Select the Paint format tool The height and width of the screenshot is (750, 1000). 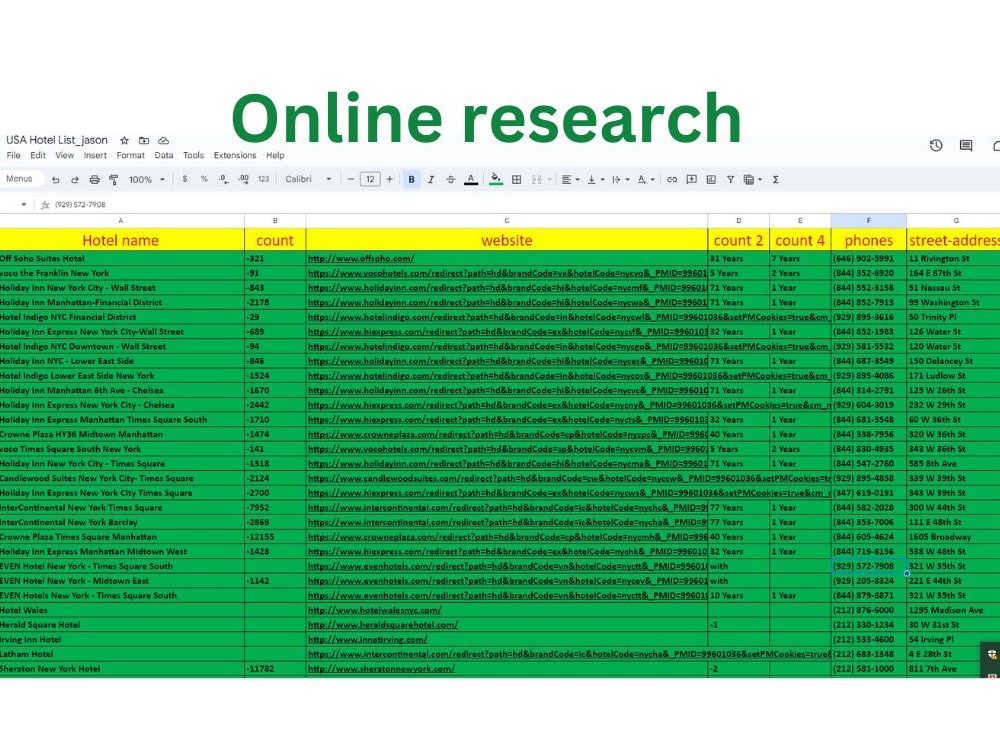tap(113, 179)
